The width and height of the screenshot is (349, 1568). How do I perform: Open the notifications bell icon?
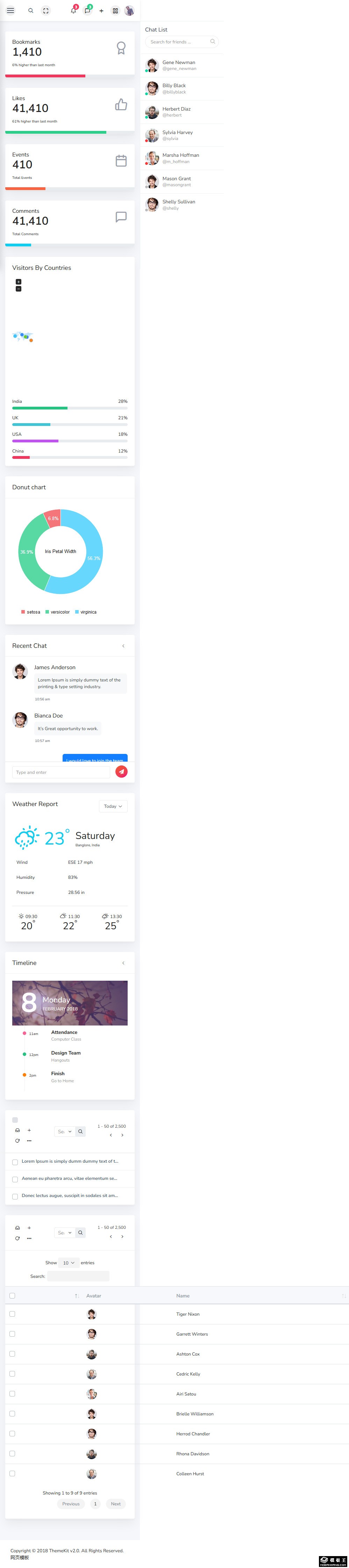[73, 10]
